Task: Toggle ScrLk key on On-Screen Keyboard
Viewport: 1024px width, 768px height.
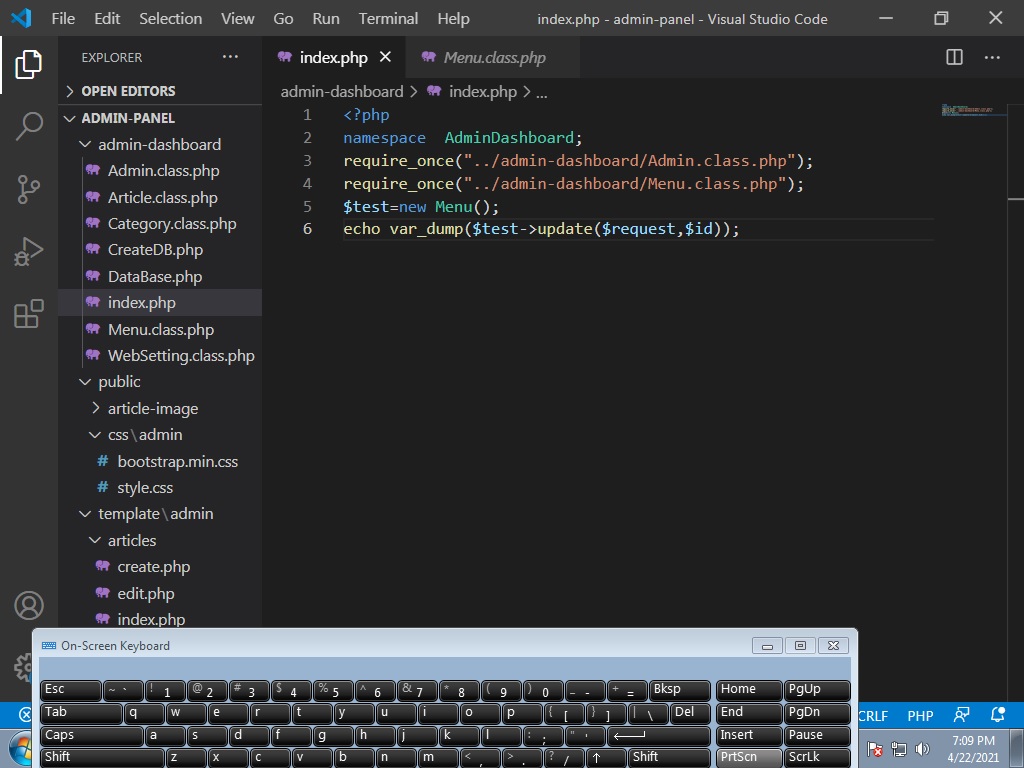Action: point(817,757)
